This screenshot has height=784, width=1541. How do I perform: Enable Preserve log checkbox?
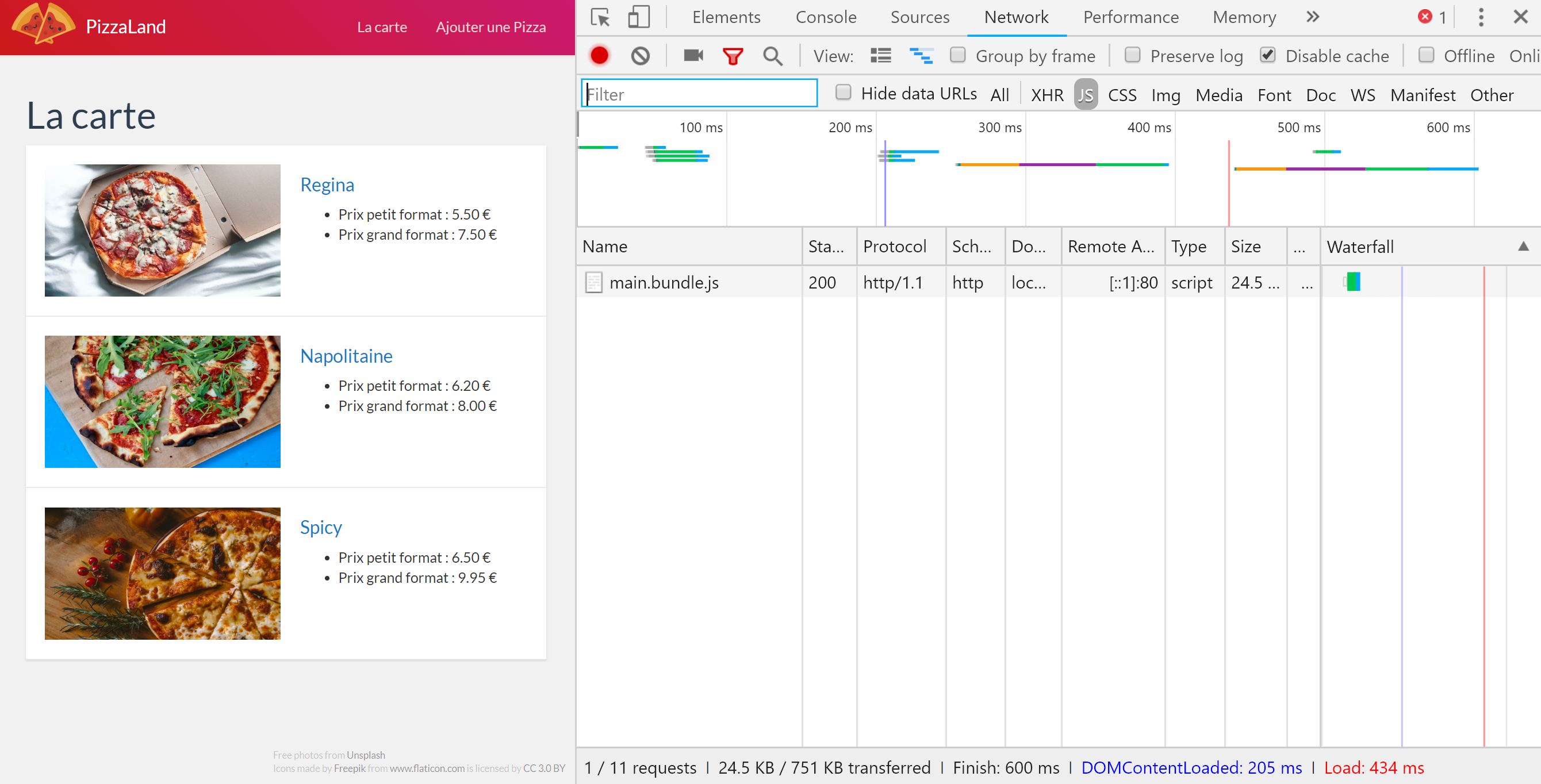point(1132,55)
